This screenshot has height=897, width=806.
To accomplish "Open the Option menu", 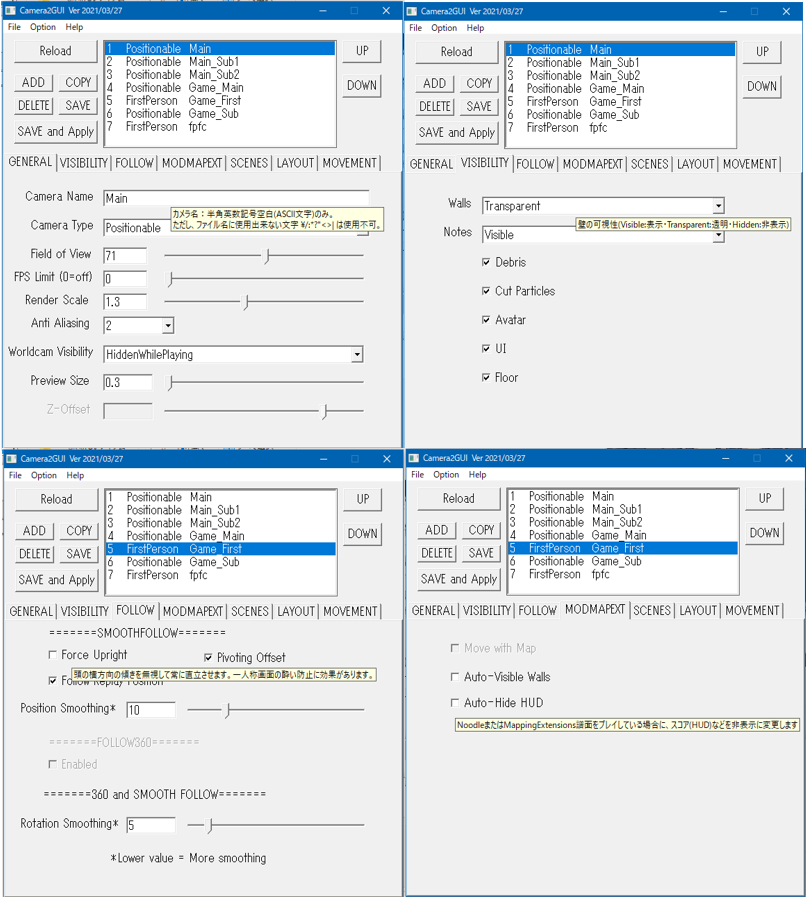I will click(x=44, y=27).
